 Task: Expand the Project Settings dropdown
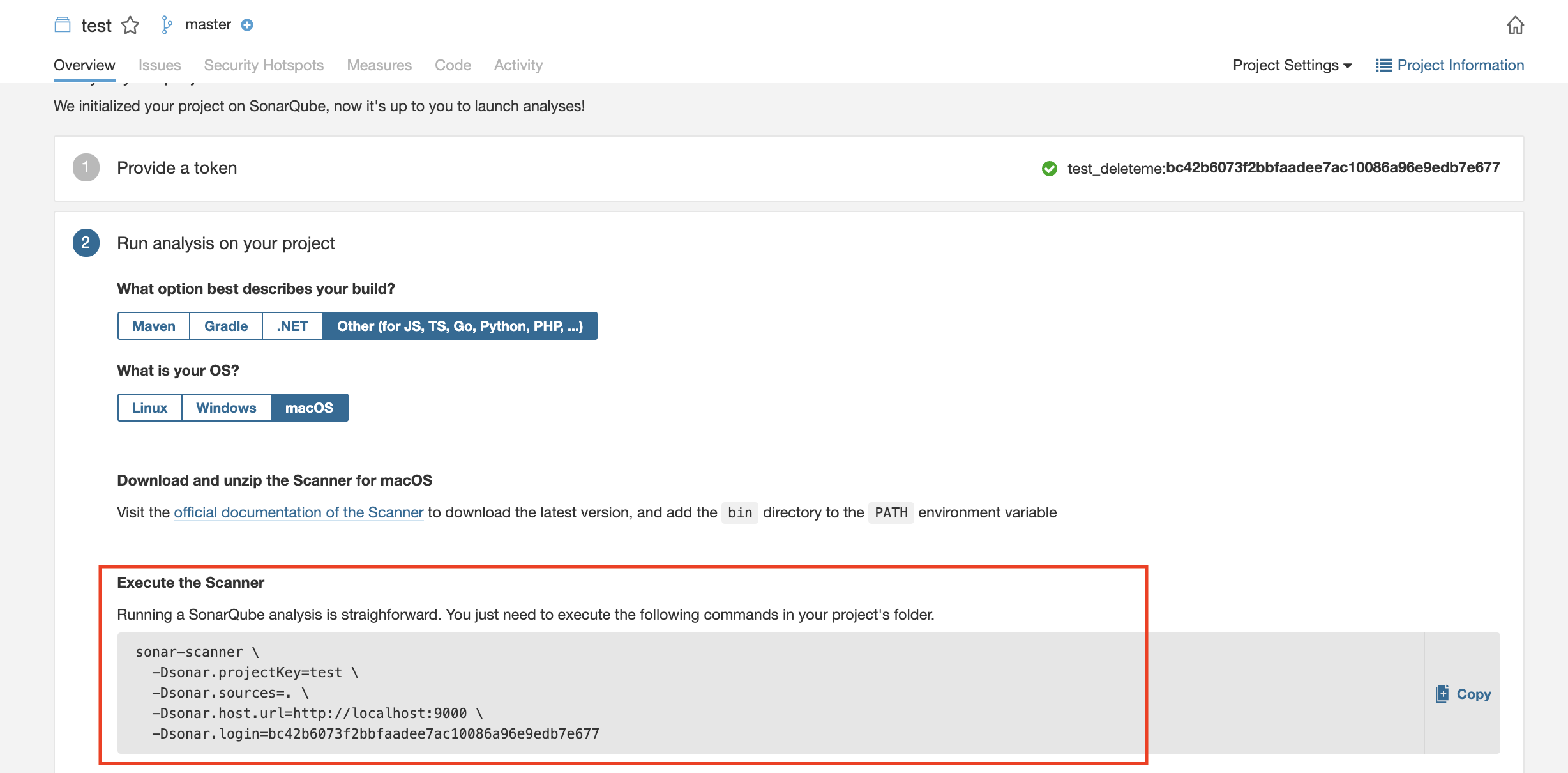click(1292, 65)
